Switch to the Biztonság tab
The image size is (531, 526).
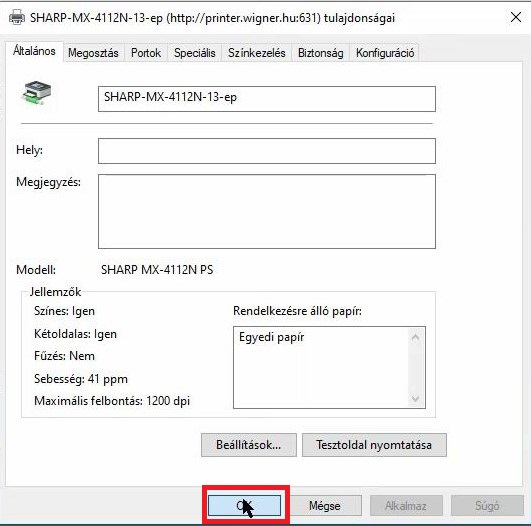320,53
